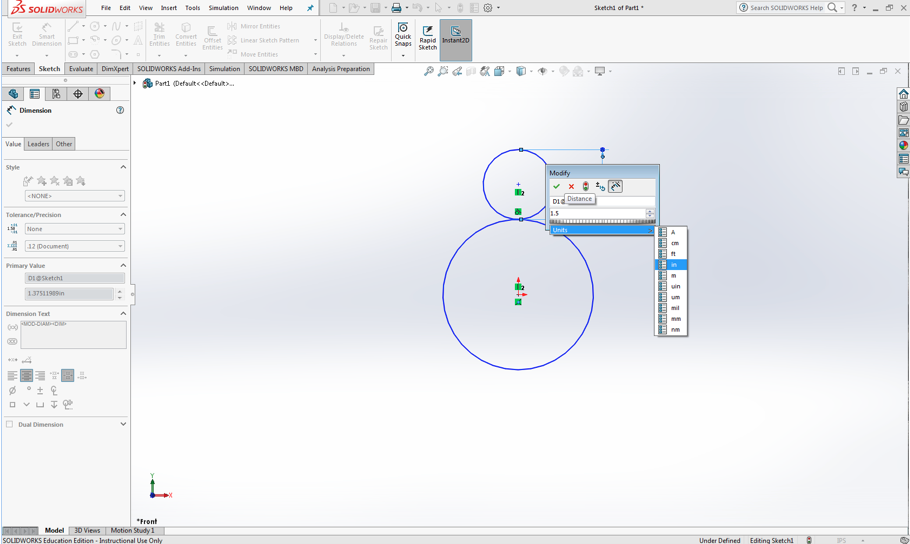Click the Quick Snaps icon
Image resolution: width=910 pixels, height=544 pixels.
(x=402, y=37)
